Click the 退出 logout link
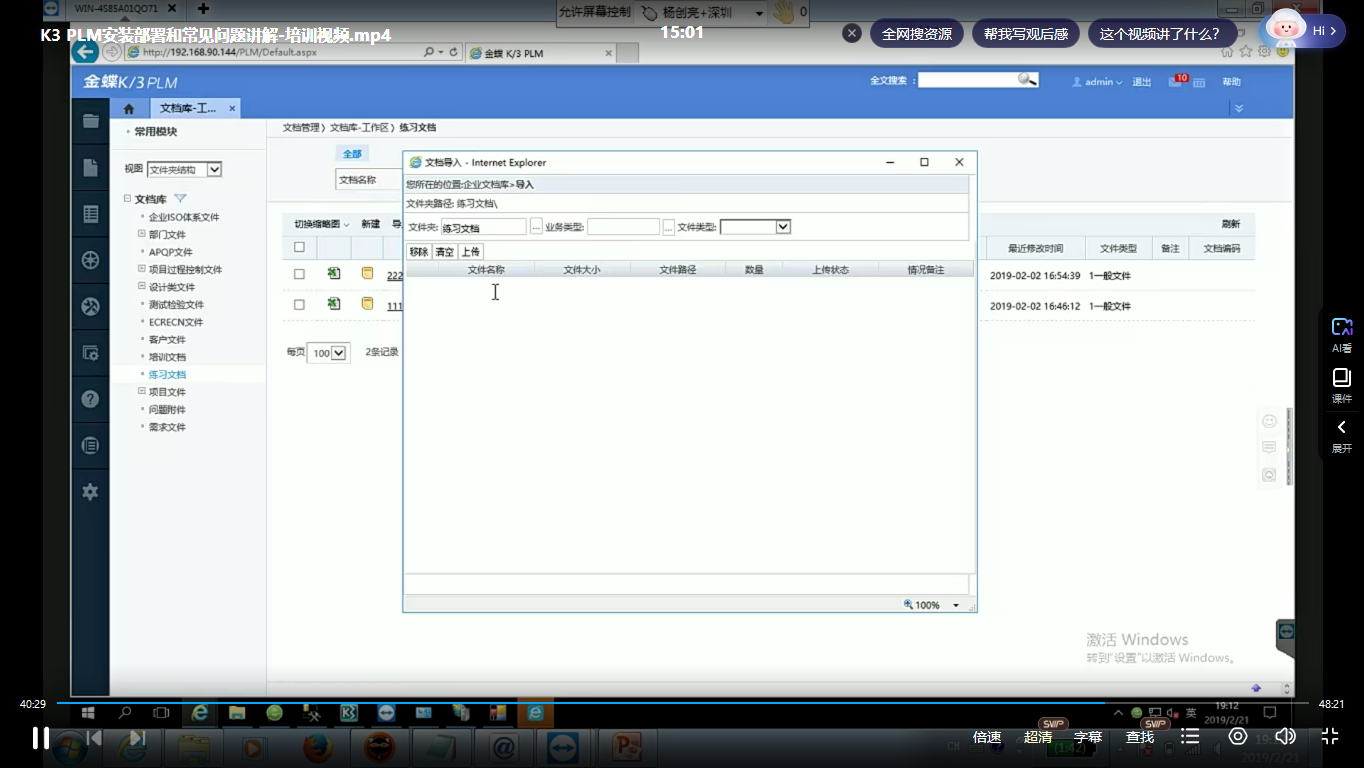 1142,82
